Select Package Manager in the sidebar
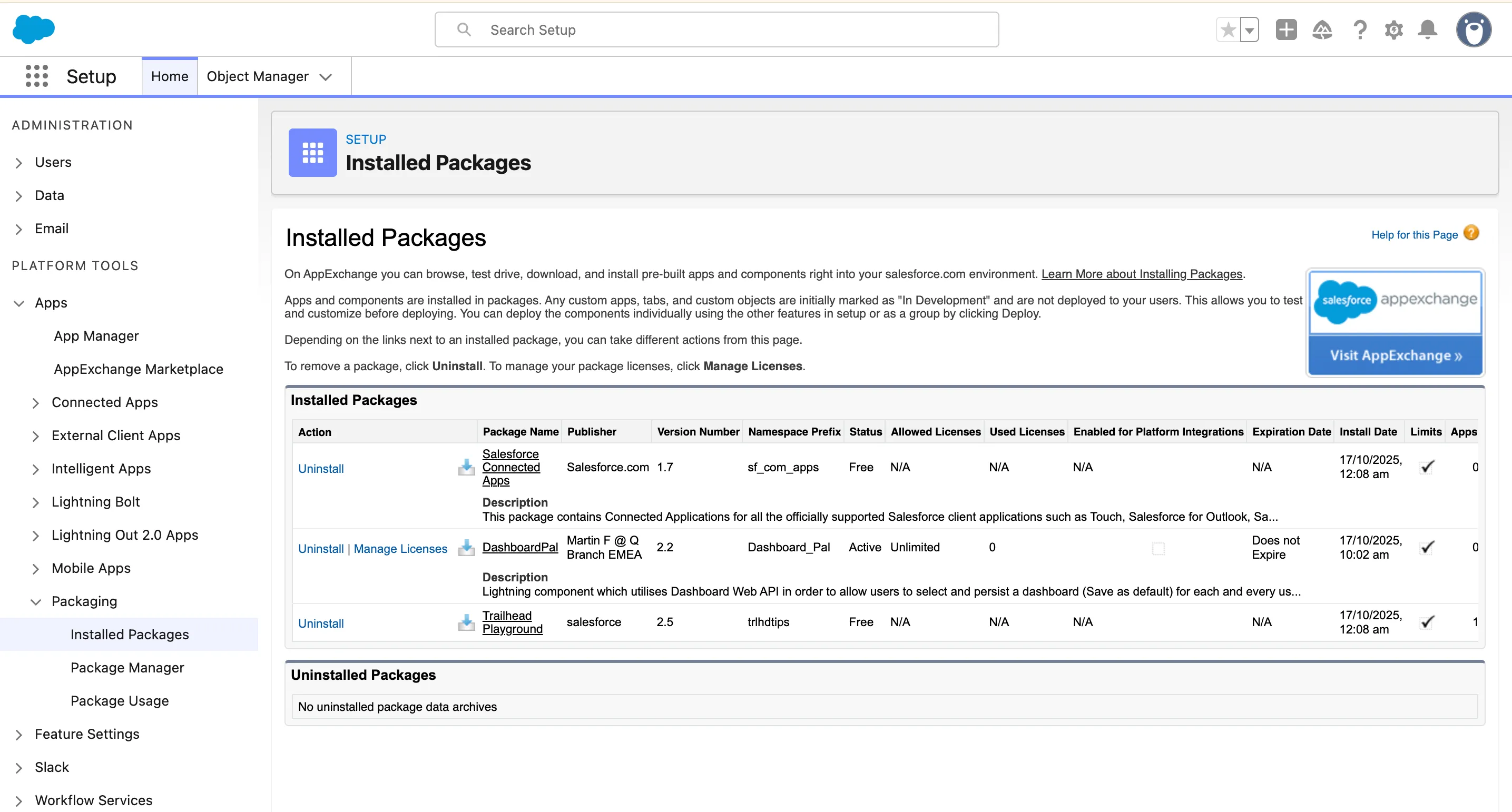 127,668
